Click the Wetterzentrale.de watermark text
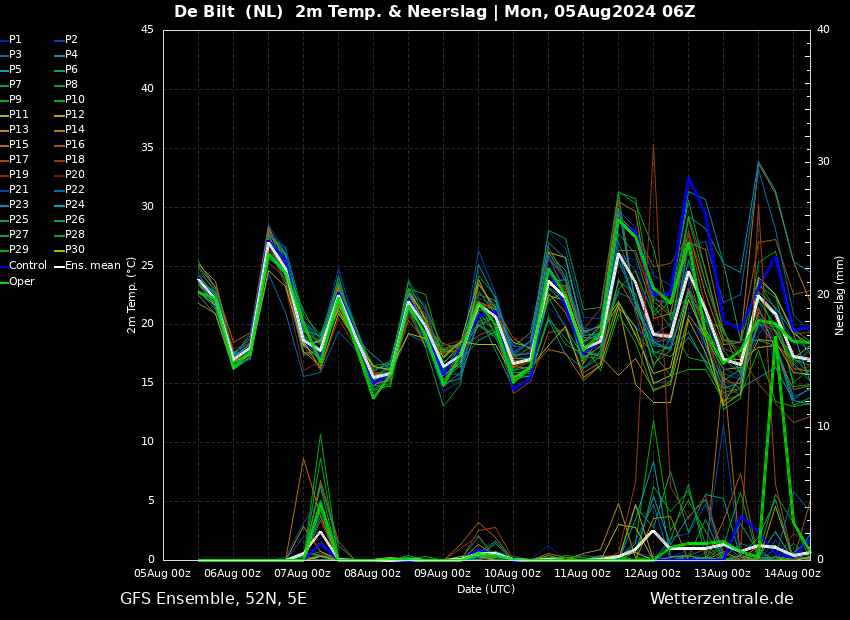This screenshot has width=850, height=620. click(x=721, y=599)
